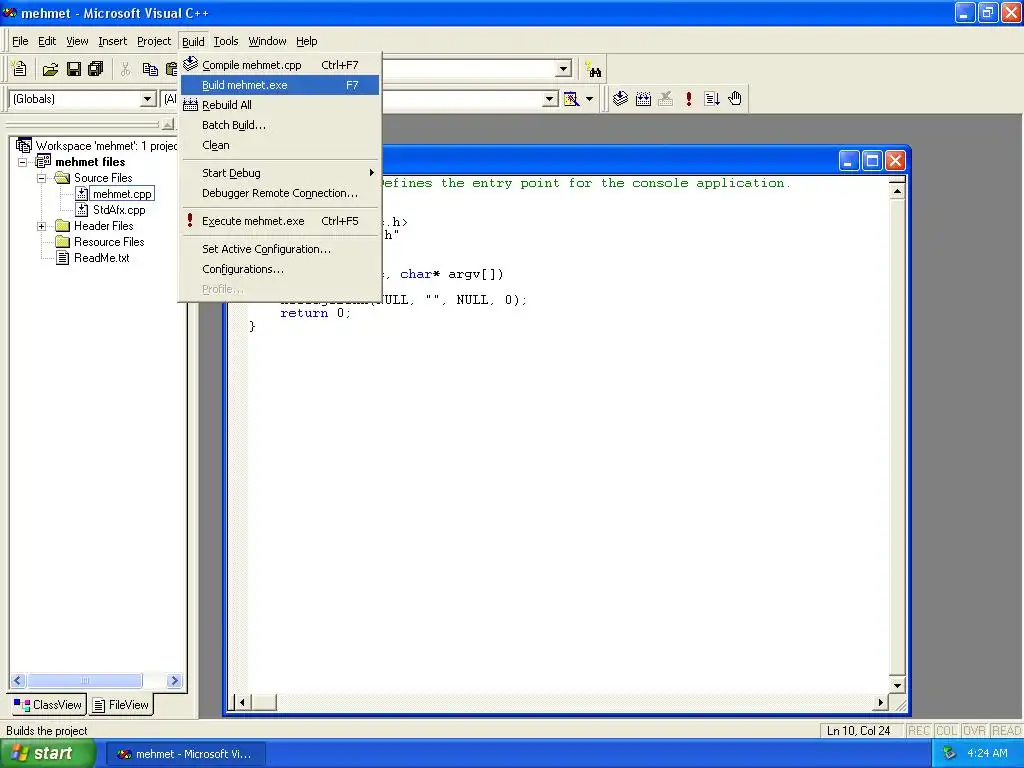Viewport: 1024px width, 768px height.
Task: Click the editor horizontal scroll left arrow
Action: (242, 703)
